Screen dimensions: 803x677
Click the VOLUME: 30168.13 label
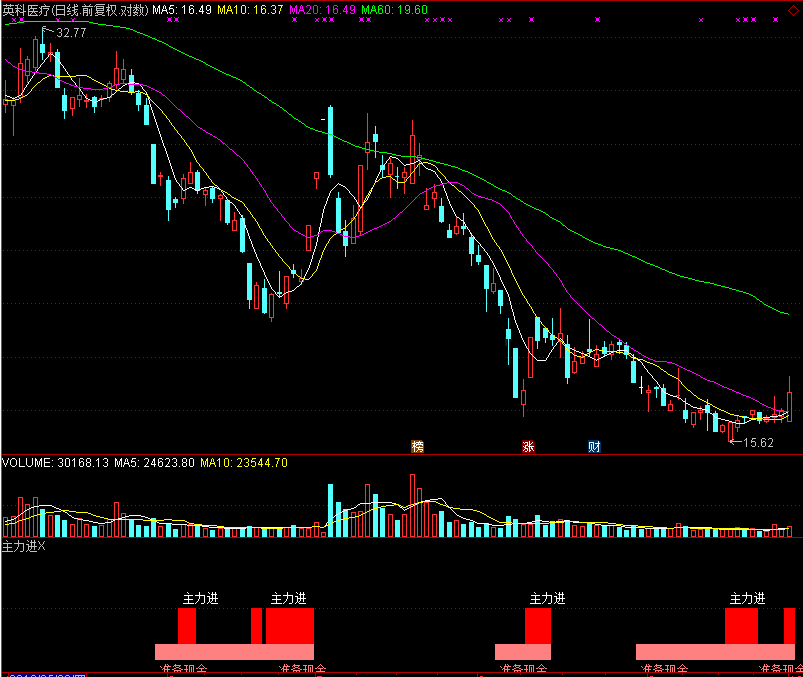pos(55,463)
